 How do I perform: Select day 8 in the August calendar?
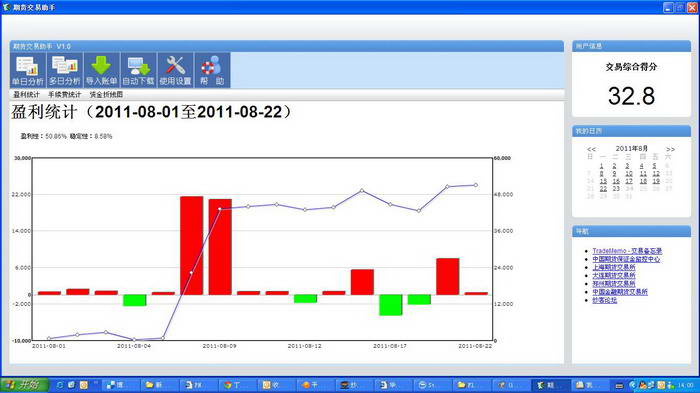[601, 173]
